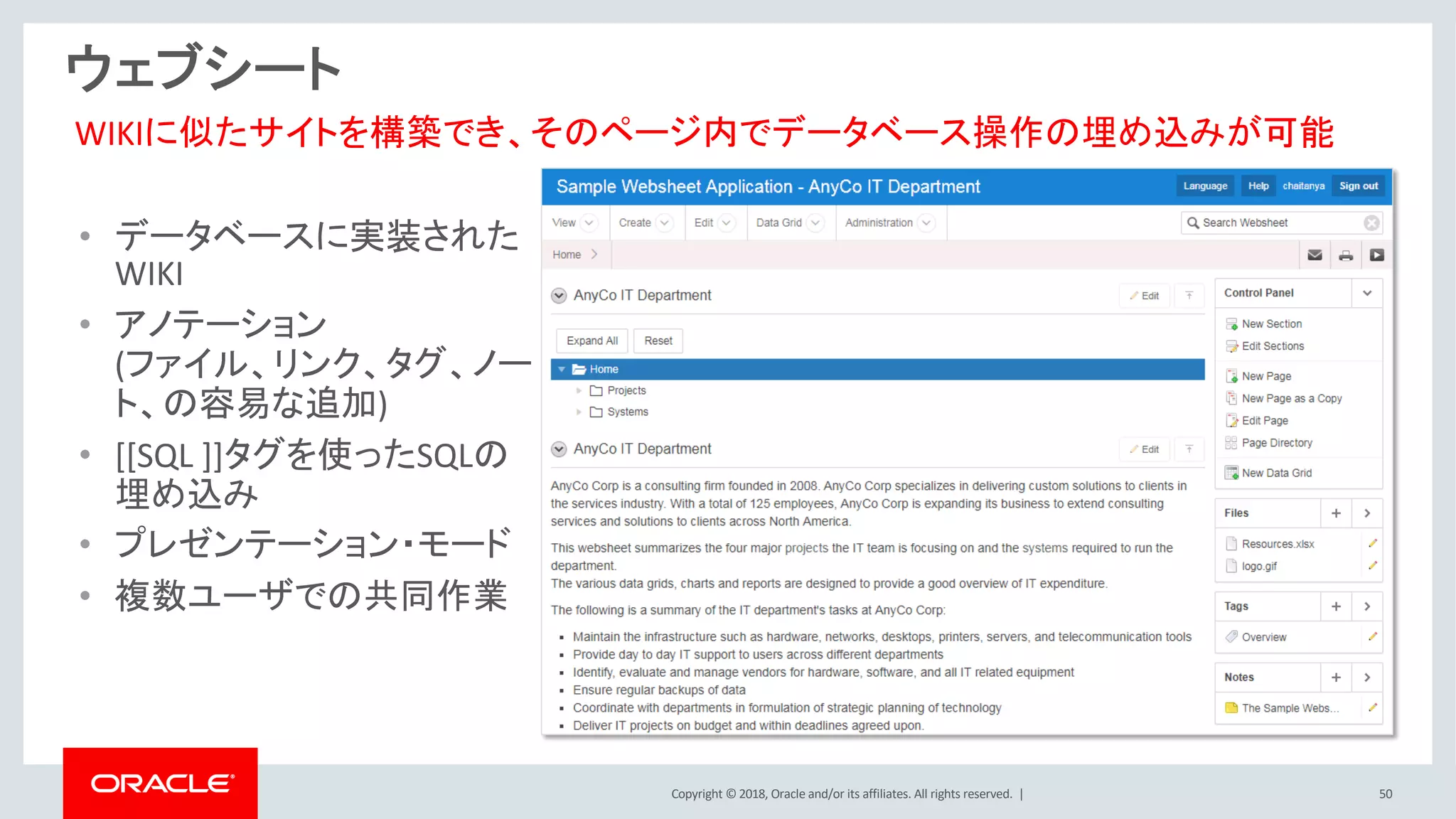Add a note with Notes plus icon
The width and height of the screenshot is (1456, 819).
pyautogui.click(x=1336, y=678)
